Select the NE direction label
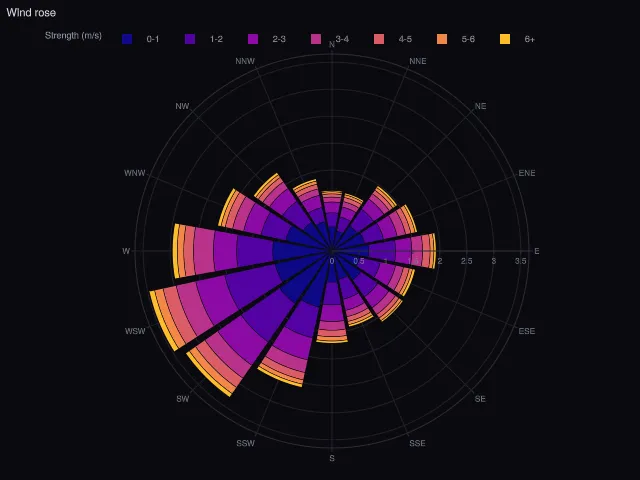This screenshot has height=480, width=640. coord(480,106)
